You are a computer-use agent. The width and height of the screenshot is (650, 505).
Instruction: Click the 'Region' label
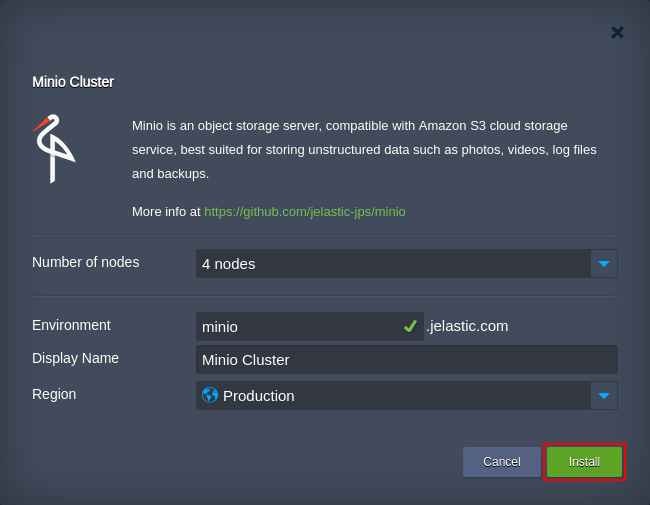click(54, 394)
